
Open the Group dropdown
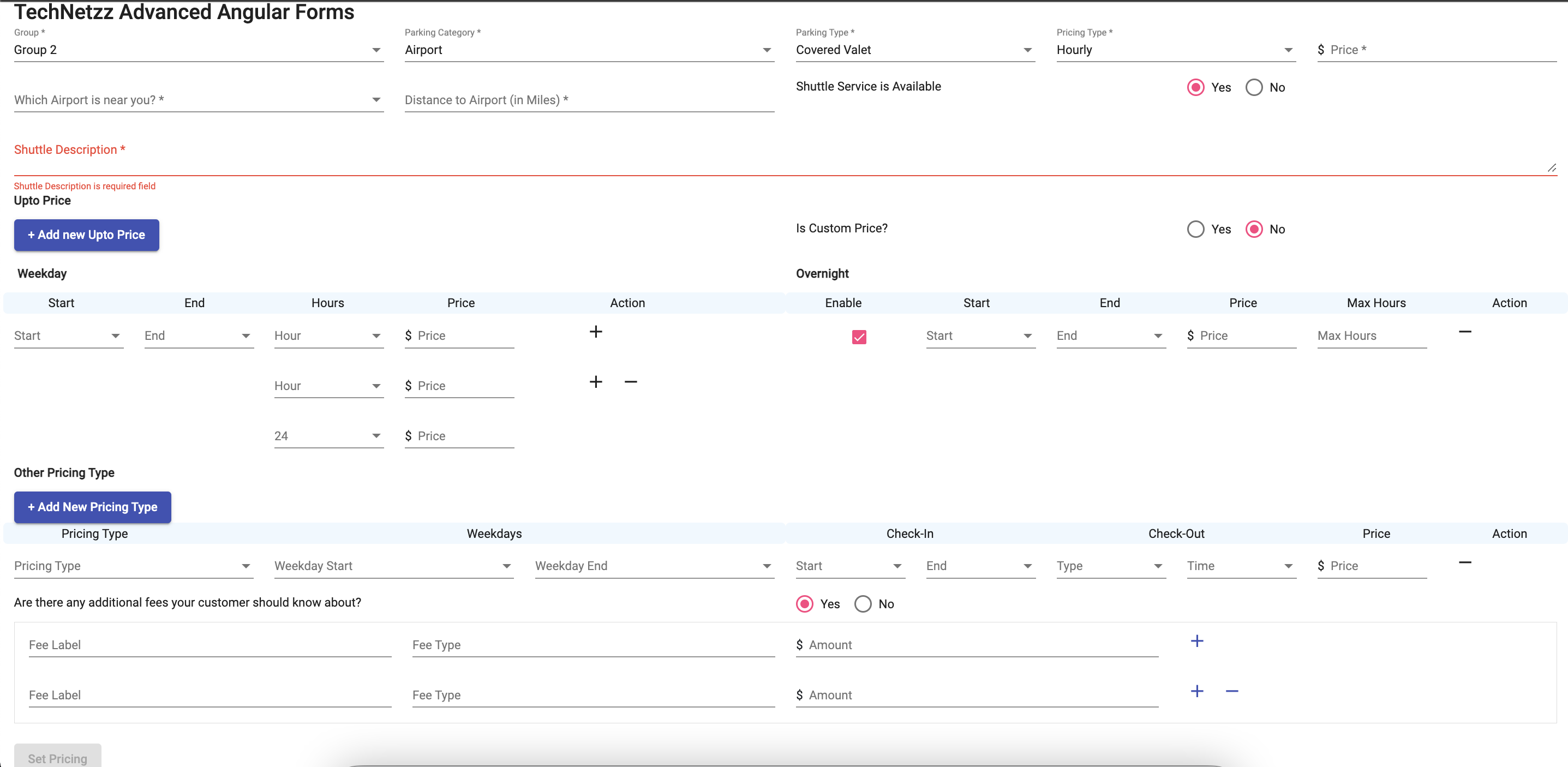click(x=198, y=50)
